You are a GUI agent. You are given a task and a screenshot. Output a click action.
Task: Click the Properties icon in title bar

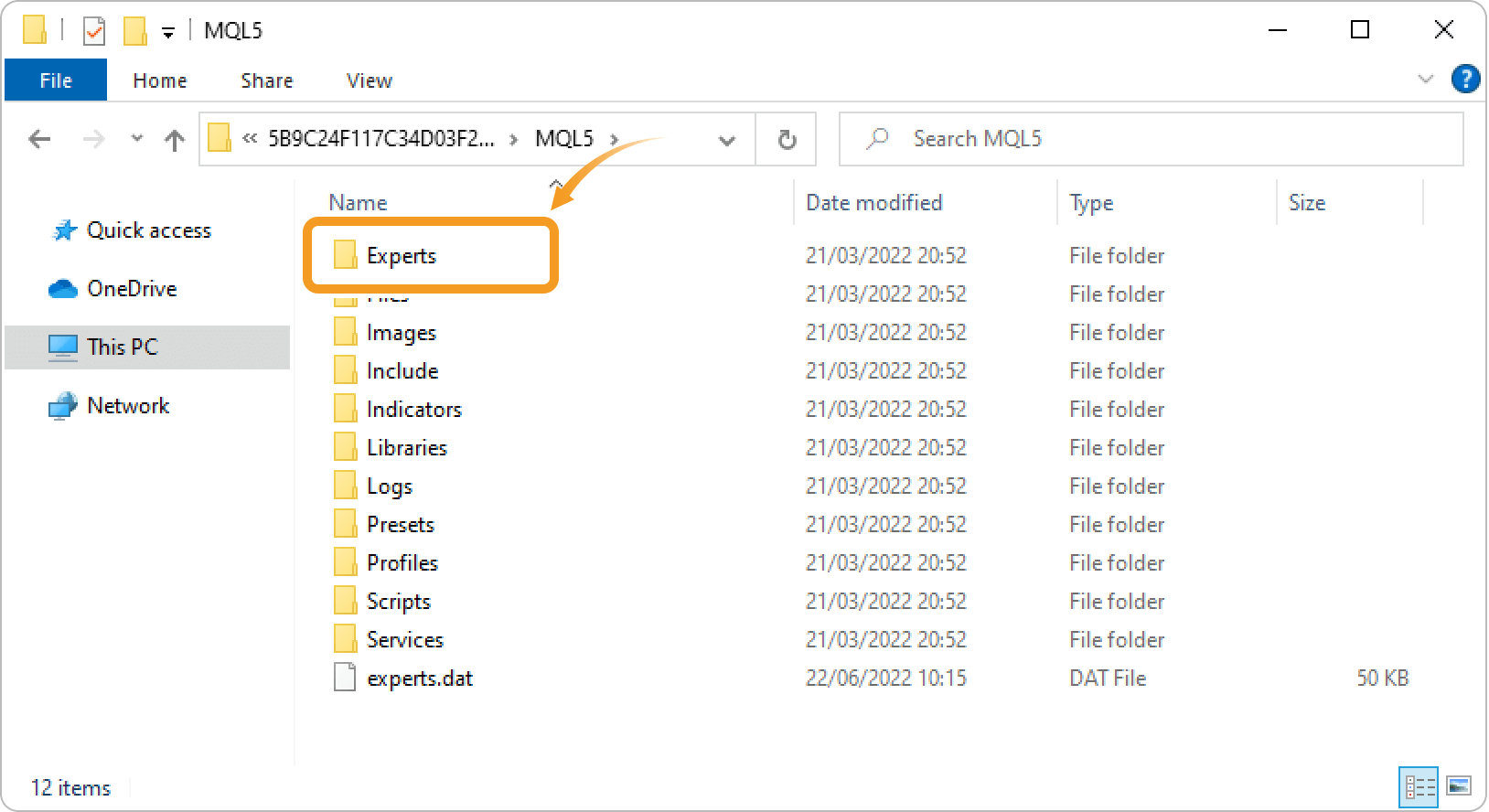[x=94, y=31]
